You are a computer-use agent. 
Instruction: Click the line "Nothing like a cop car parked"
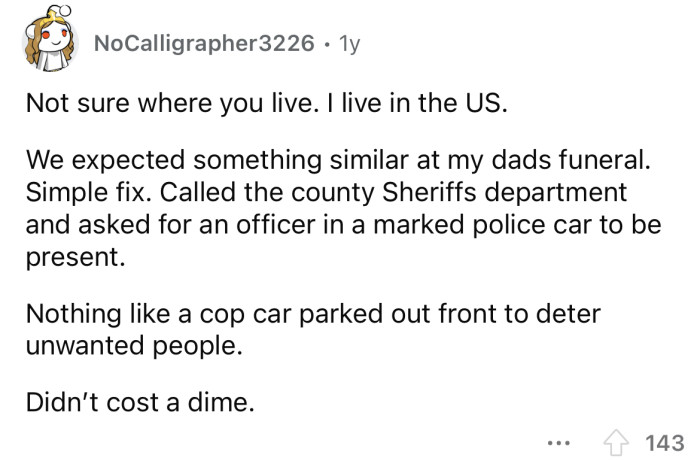click(313, 314)
